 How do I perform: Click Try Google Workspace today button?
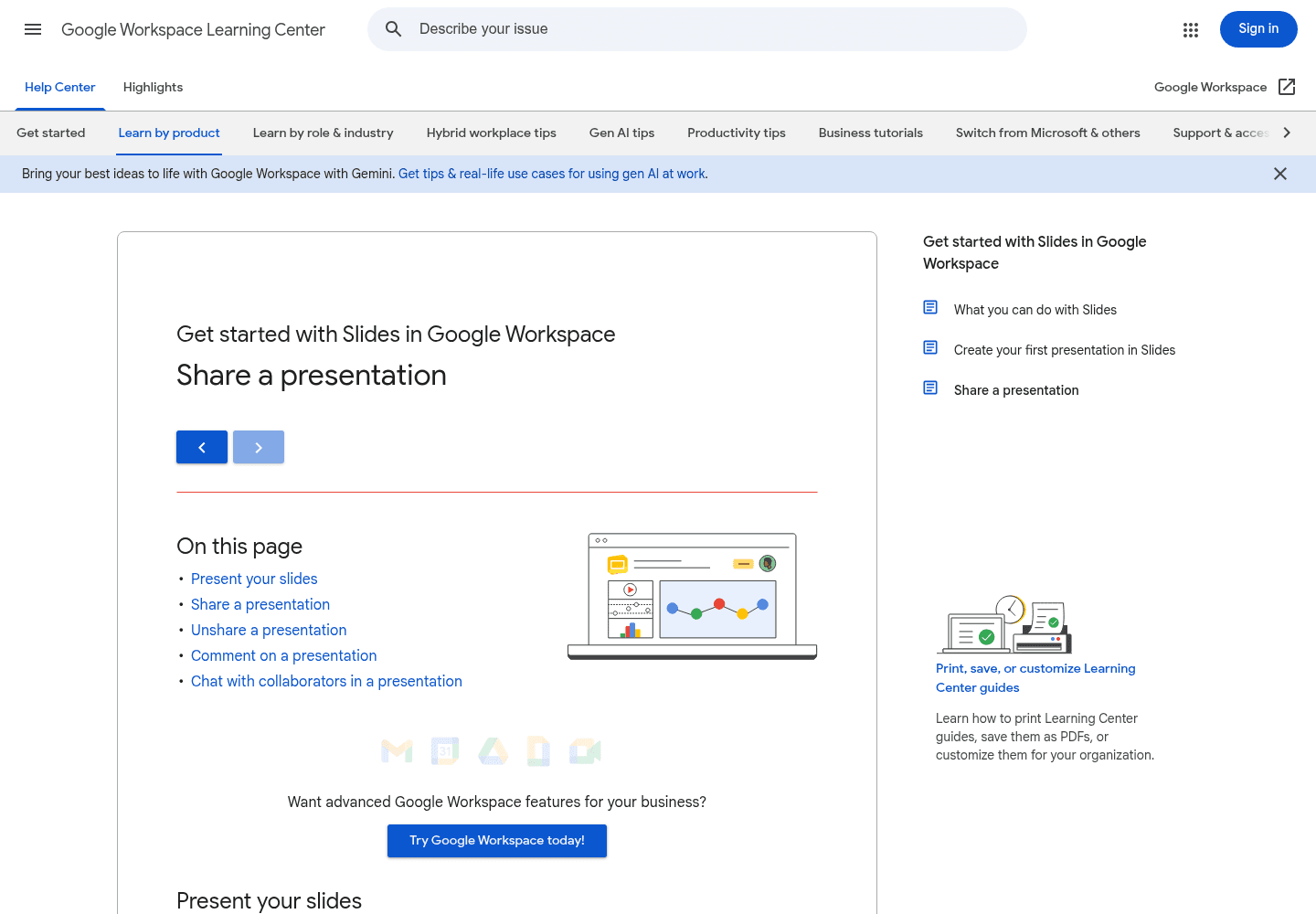(497, 841)
